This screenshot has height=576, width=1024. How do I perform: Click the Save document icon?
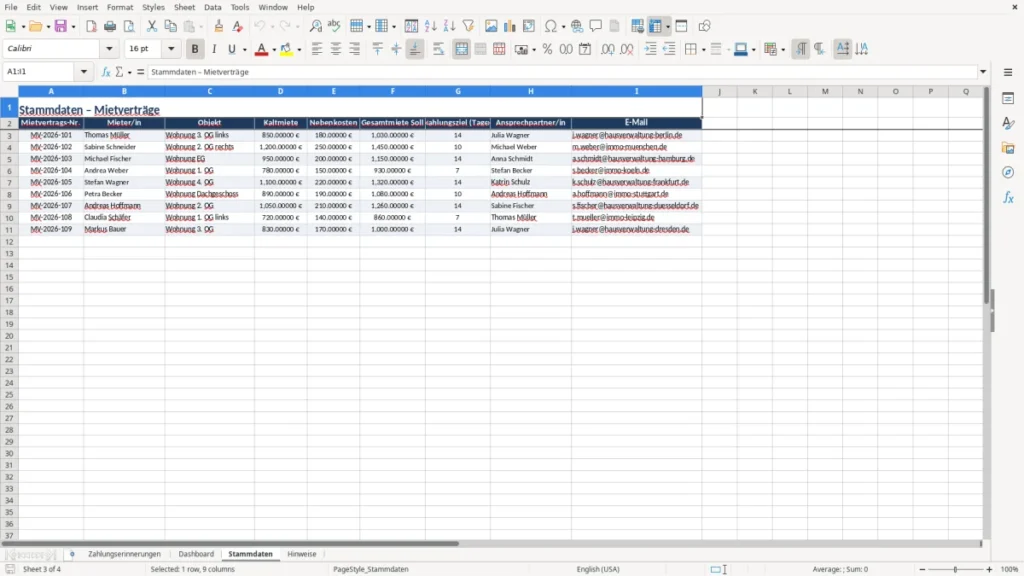pyautogui.click(x=61, y=26)
